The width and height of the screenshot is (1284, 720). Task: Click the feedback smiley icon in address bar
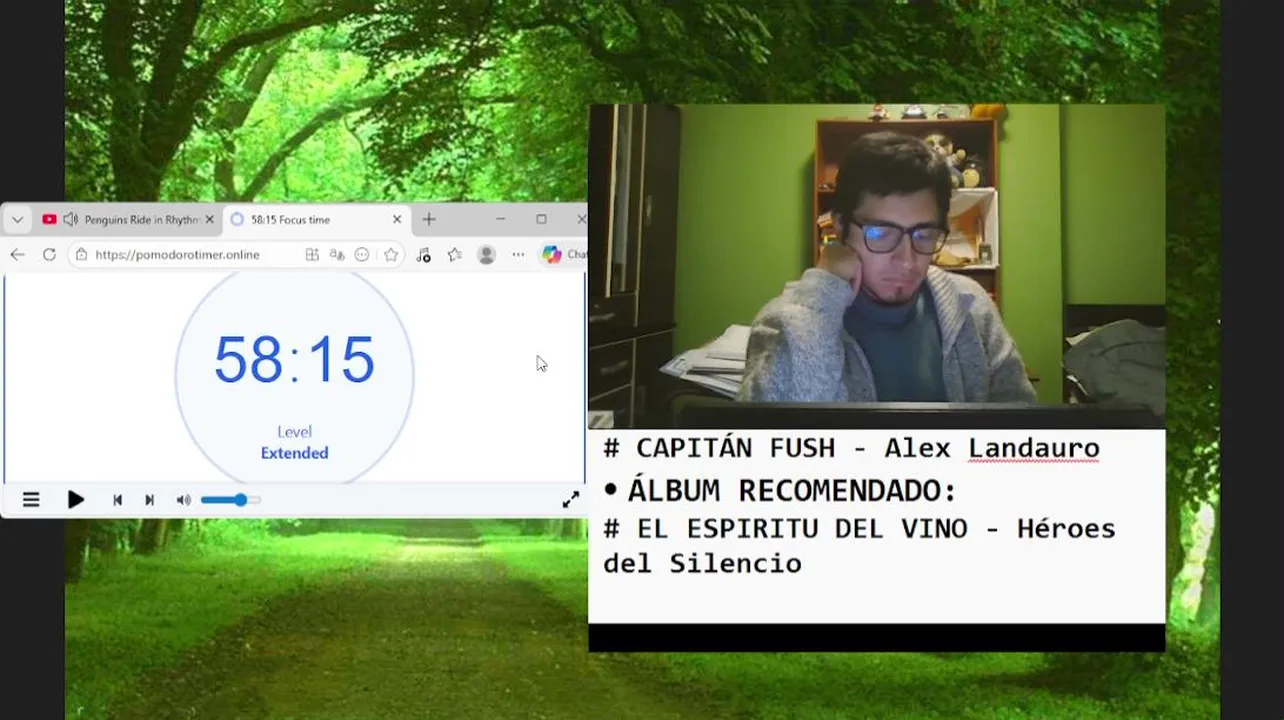point(362,255)
